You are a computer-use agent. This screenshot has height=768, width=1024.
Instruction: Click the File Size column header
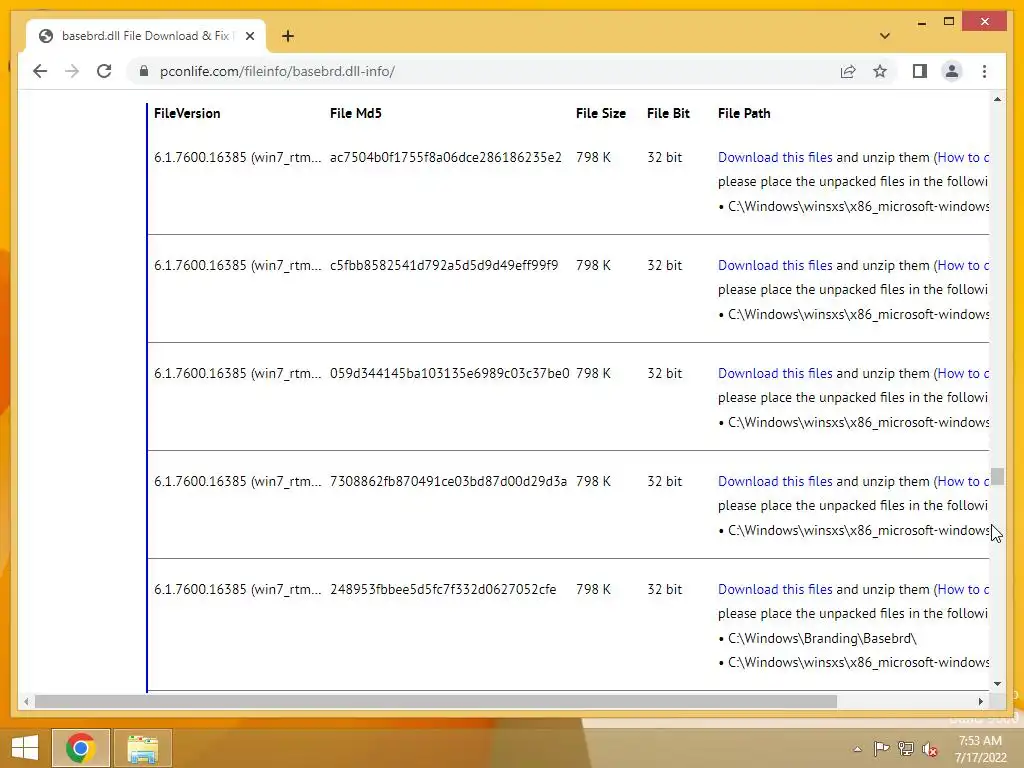[x=601, y=113]
